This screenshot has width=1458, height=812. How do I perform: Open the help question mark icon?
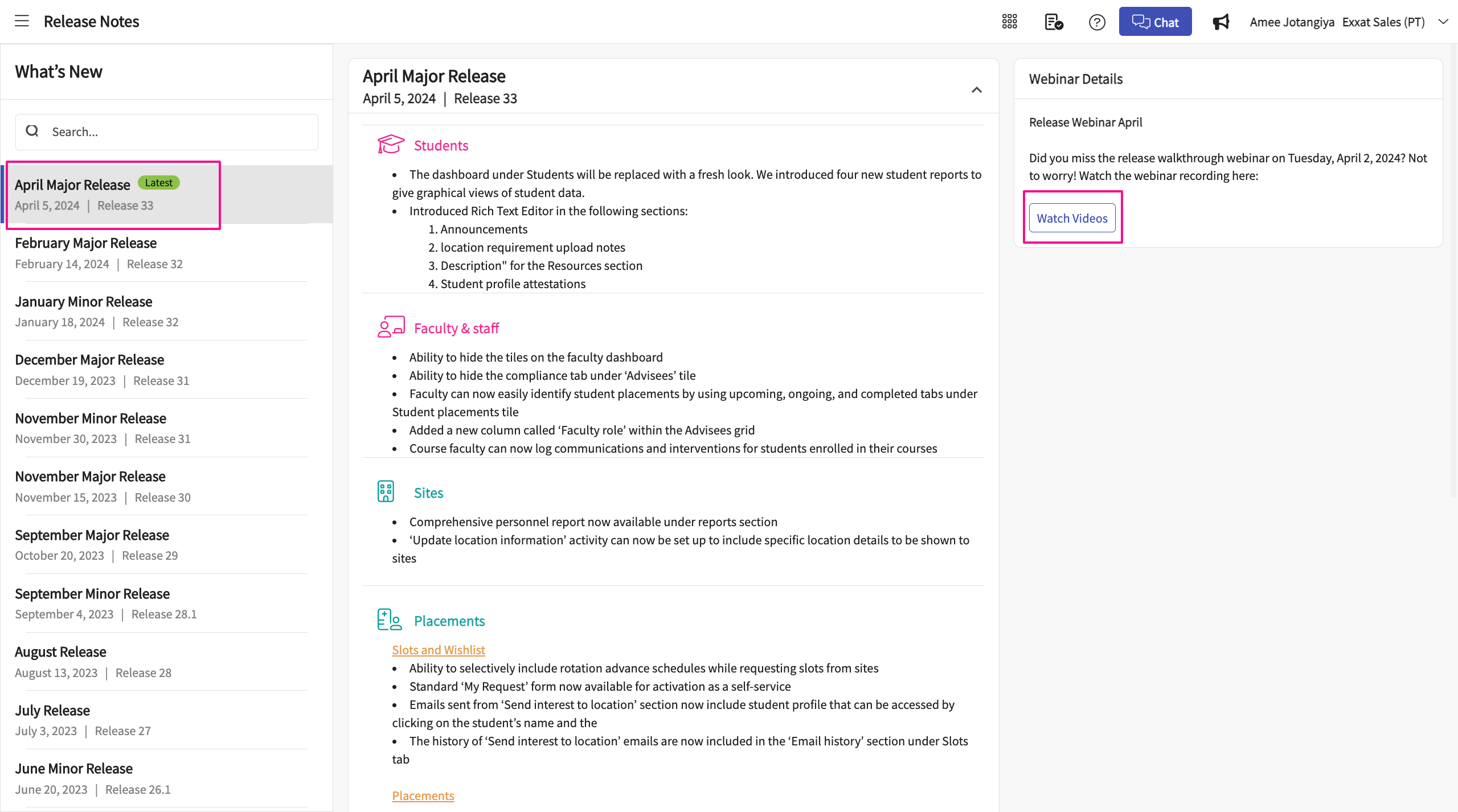pyautogui.click(x=1096, y=21)
